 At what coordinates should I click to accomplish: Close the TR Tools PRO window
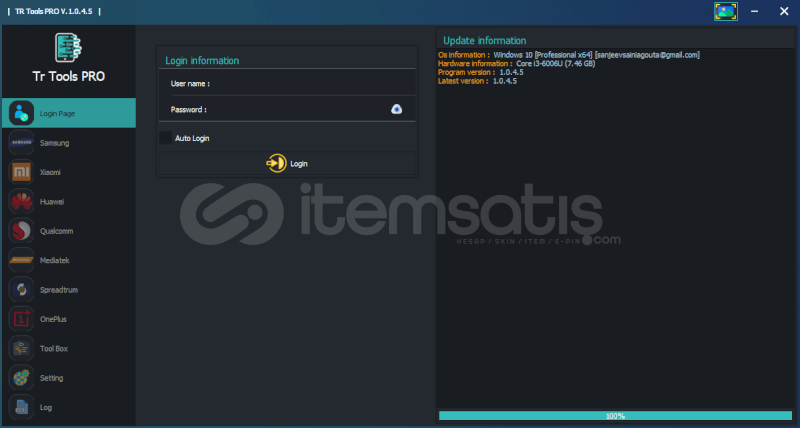784,11
